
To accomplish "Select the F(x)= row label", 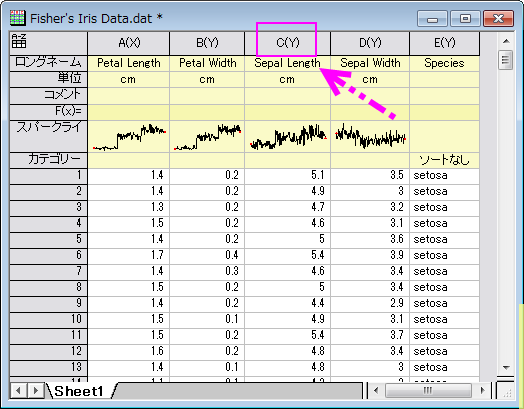I will pos(48,112).
